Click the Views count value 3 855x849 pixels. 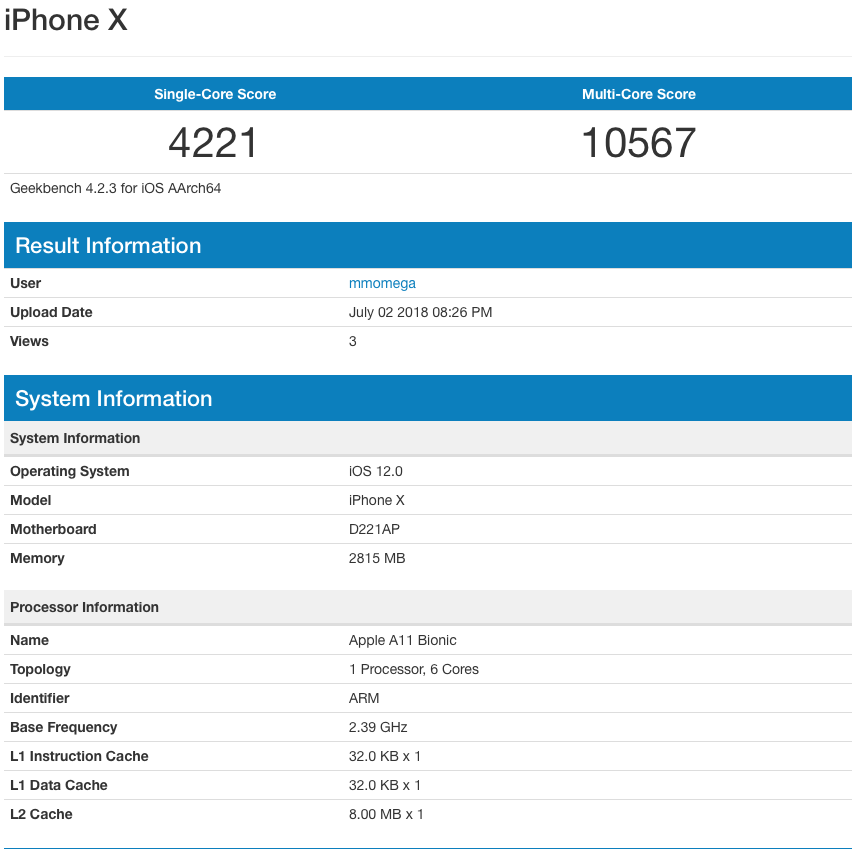353,341
